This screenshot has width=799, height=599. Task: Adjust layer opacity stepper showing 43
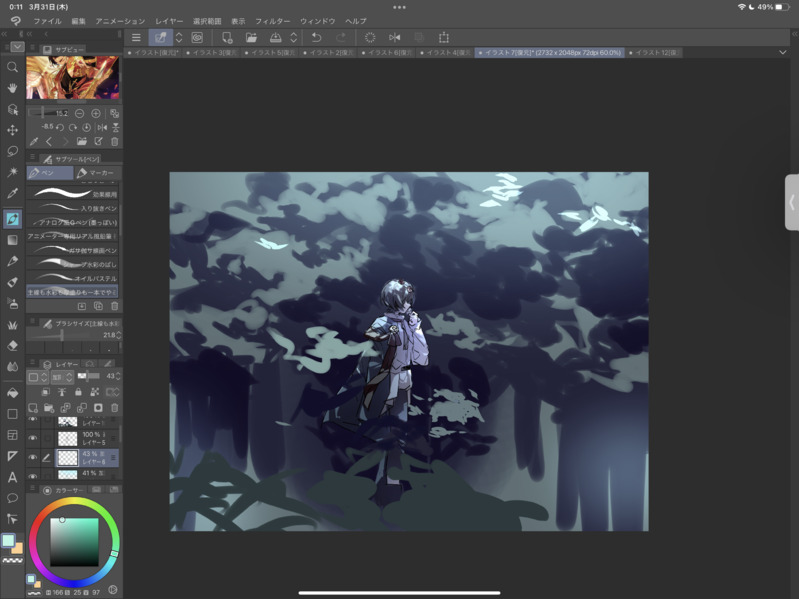[x=118, y=376]
